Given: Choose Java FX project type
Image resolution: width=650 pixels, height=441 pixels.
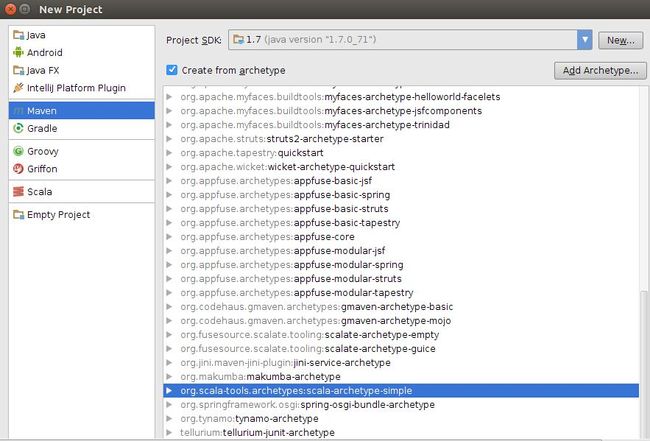Looking at the screenshot, I should point(82,70).
